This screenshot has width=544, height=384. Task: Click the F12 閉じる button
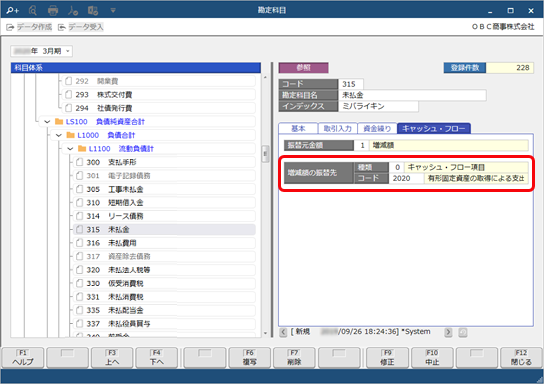(x=521, y=358)
